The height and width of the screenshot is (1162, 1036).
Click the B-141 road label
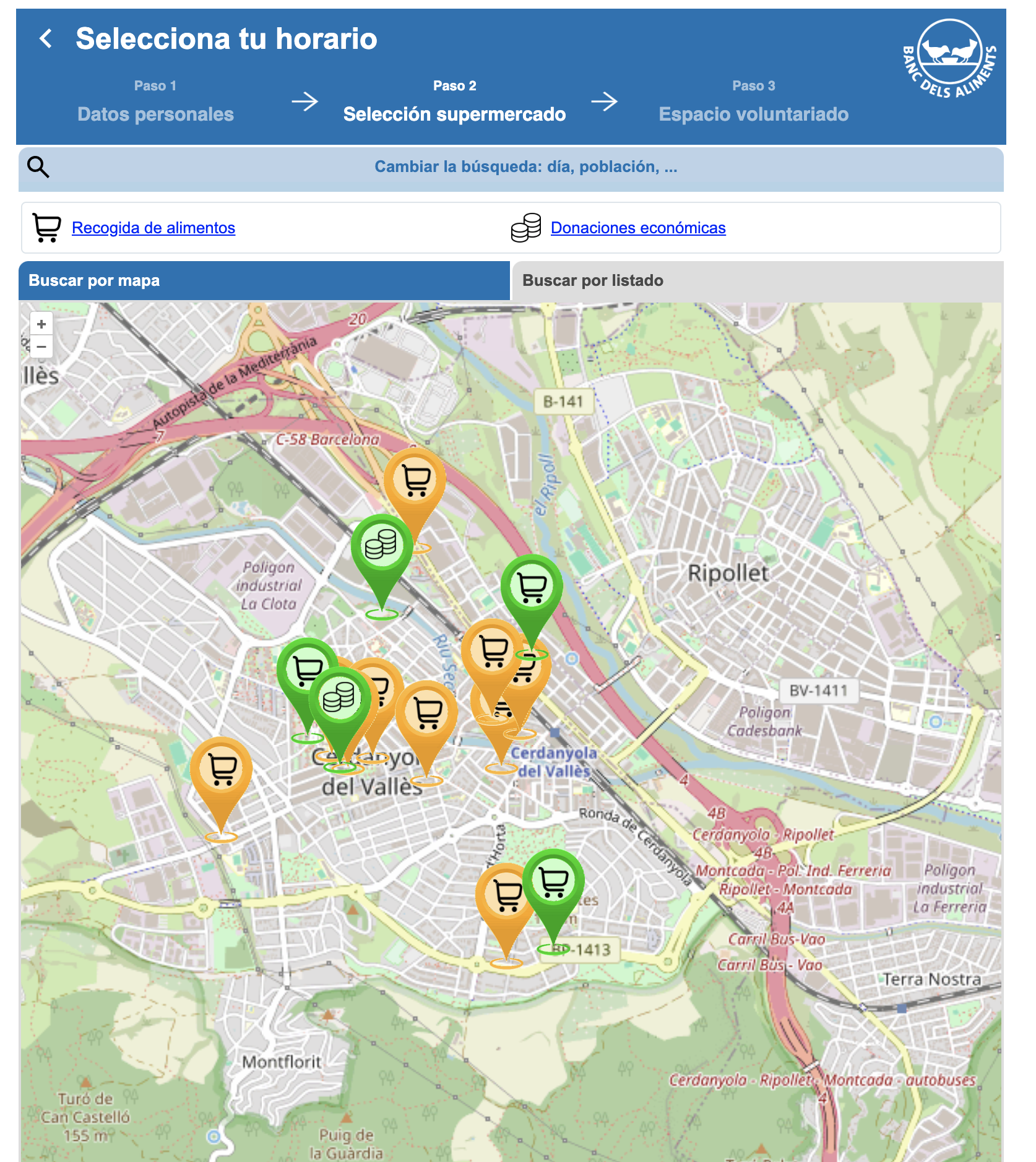point(563,402)
